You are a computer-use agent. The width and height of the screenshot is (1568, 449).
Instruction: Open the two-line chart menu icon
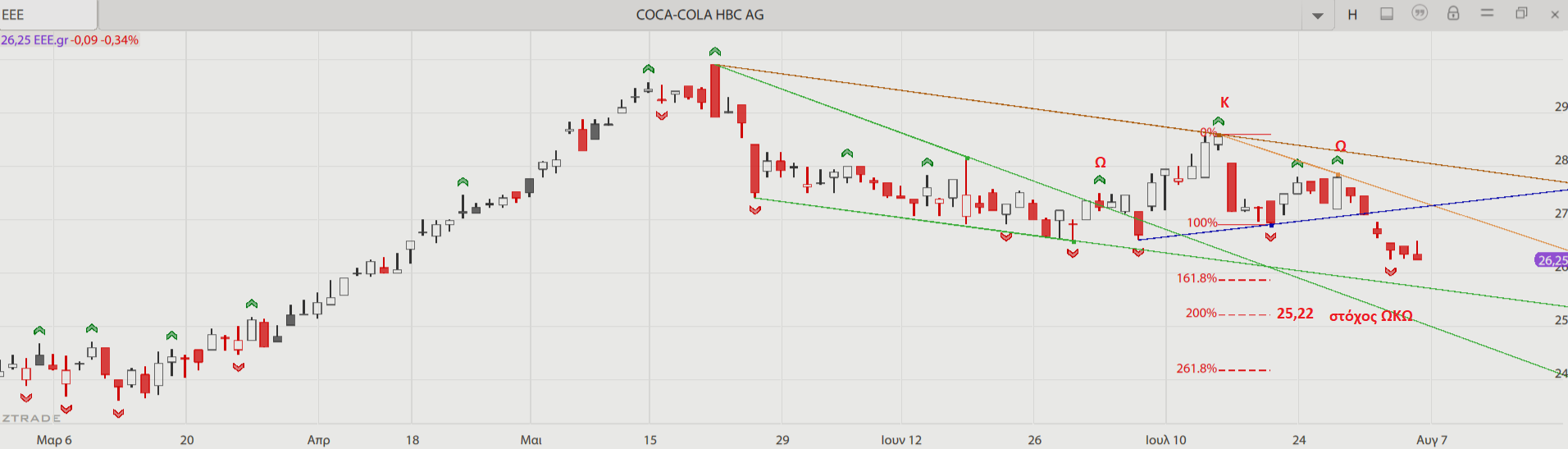(x=1487, y=13)
